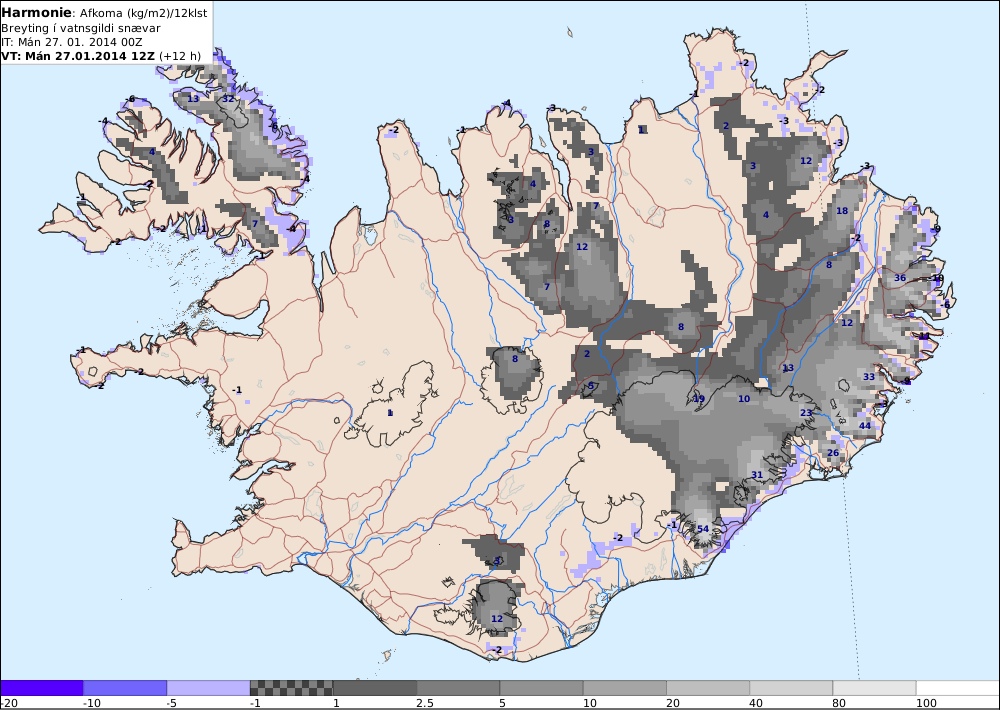The image size is (1000, 710).
Task: Click the map value '32' in the Westfjords
Action: click(228, 99)
